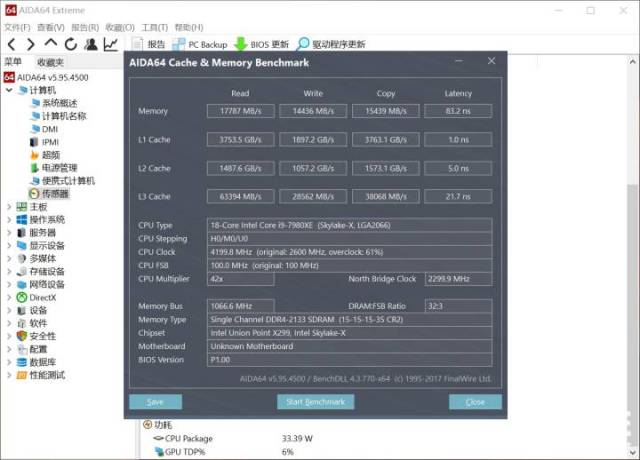The height and width of the screenshot is (460, 640).
Task: Collapse the 计算机 tree node chevron
Action: pos(9,90)
